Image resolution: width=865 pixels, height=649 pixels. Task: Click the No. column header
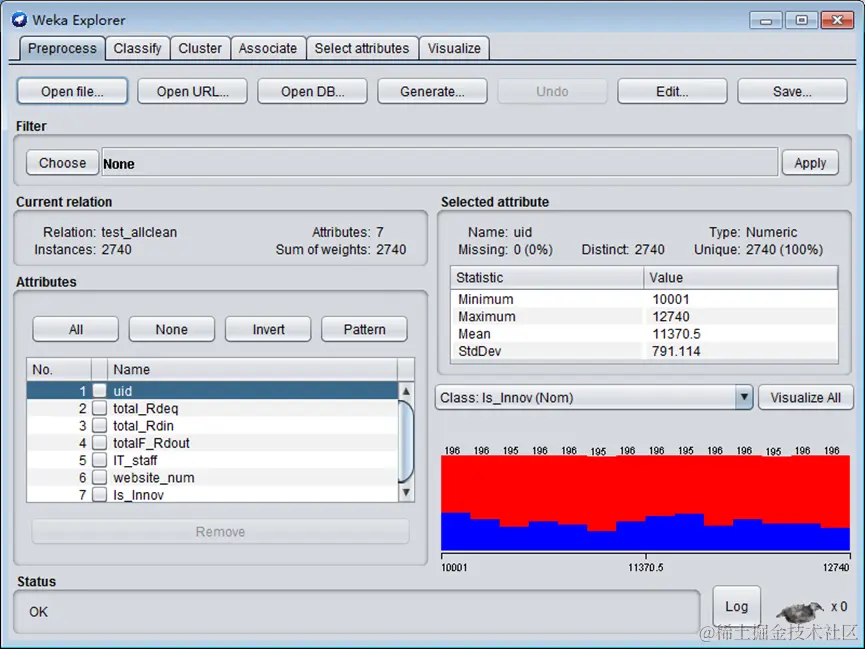coord(58,369)
